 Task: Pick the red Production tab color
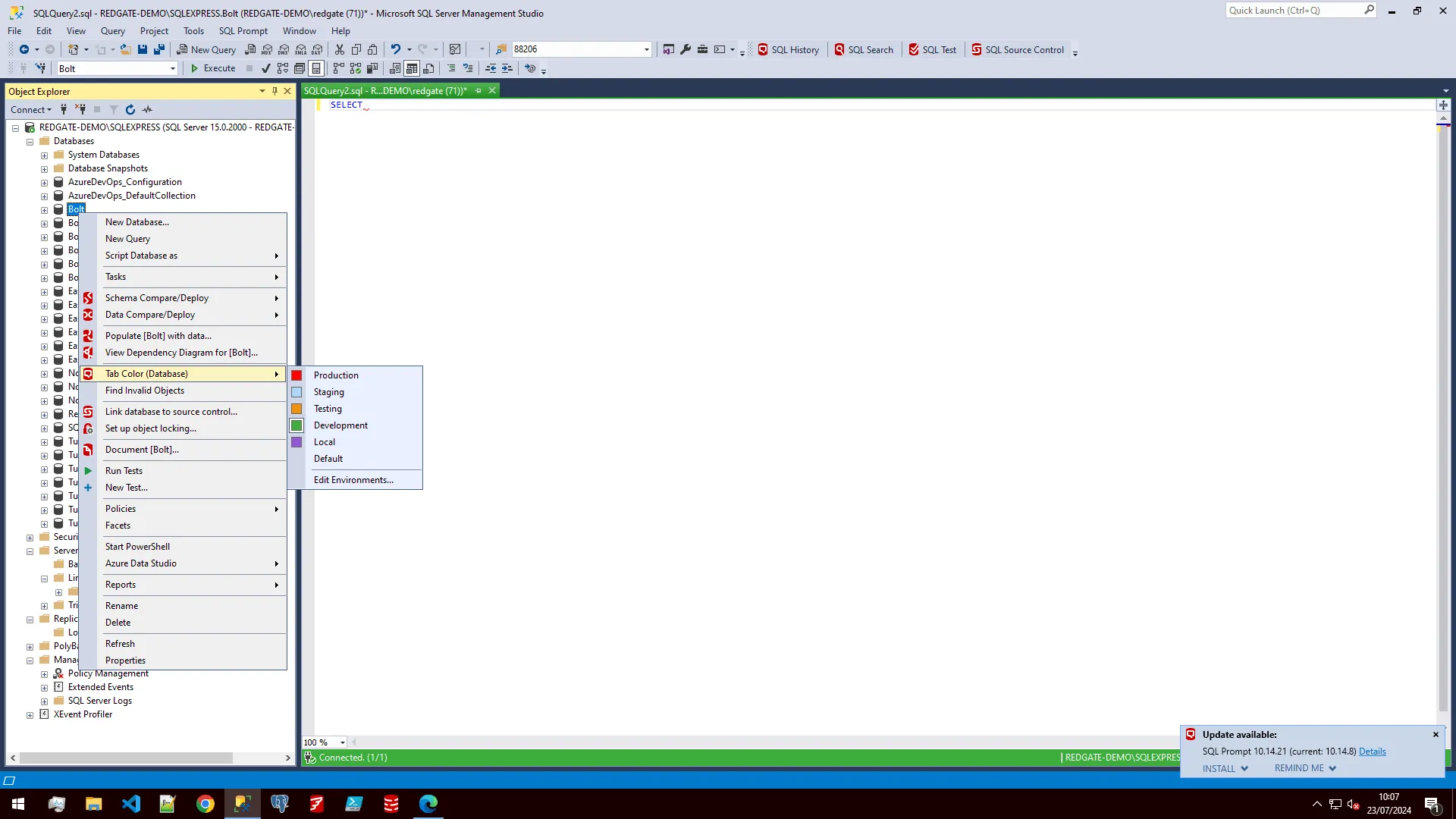pyautogui.click(x=336, y=375)
